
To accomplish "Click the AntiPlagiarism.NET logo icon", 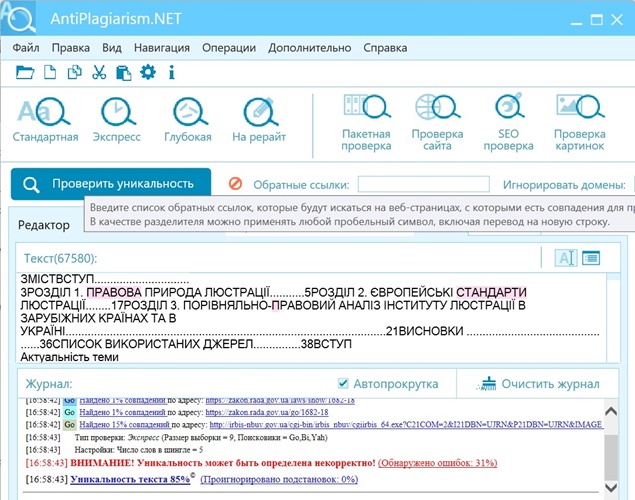I will coord(18,18).
